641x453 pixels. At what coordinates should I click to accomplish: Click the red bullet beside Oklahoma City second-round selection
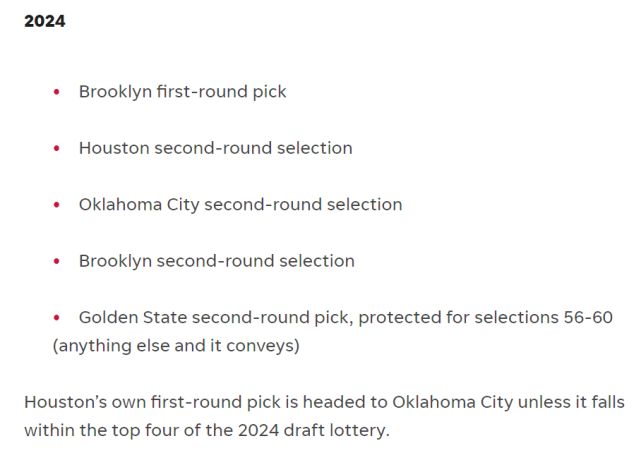click(x=57, y=205)
